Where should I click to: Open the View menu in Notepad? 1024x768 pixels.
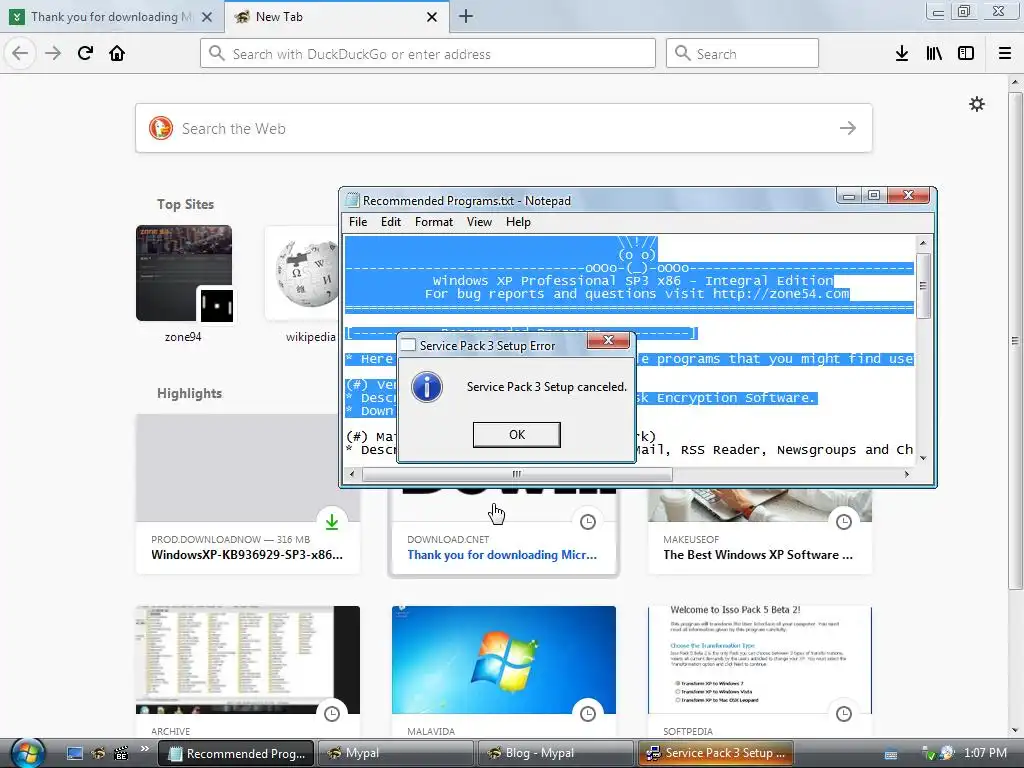[x=479, y=222]
